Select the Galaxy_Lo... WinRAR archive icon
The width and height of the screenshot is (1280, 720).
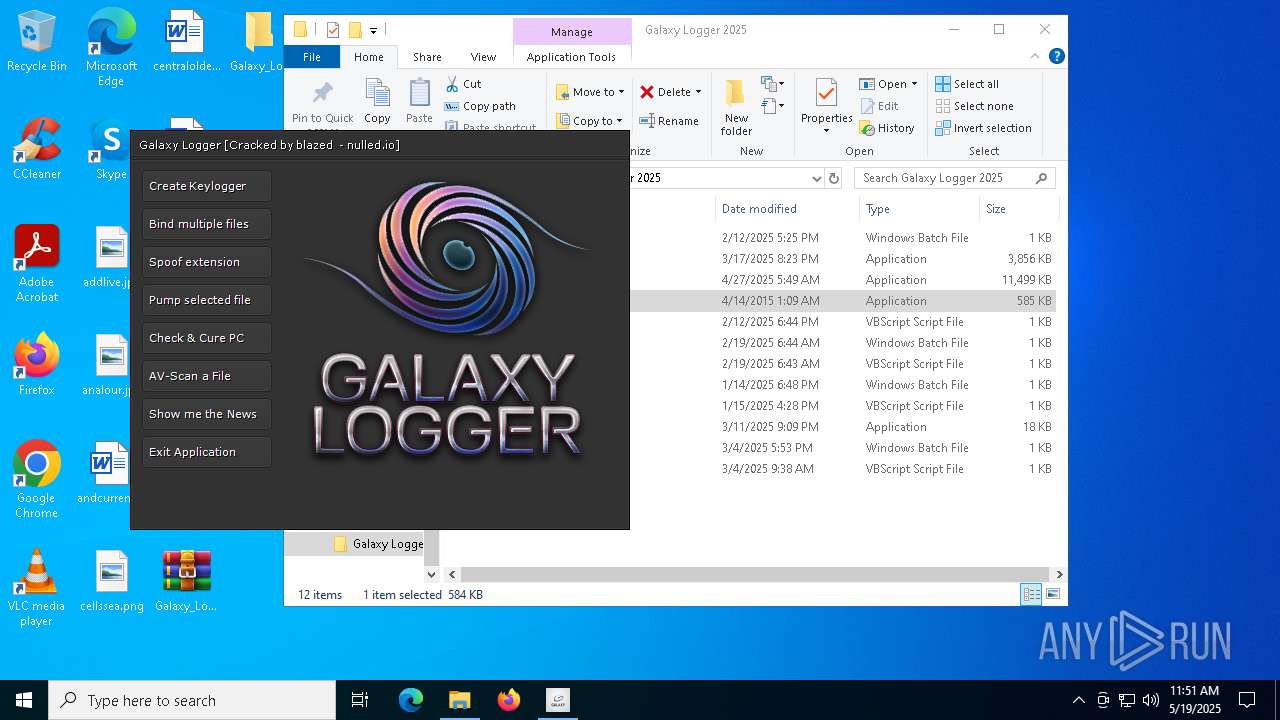click(186, 581)
